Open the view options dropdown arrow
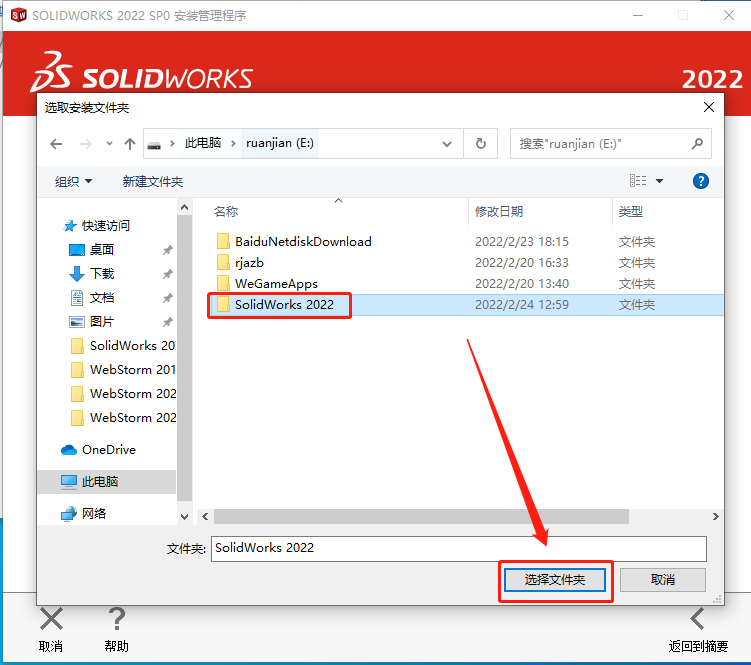The image size is (751, 665). click(660, 181)
